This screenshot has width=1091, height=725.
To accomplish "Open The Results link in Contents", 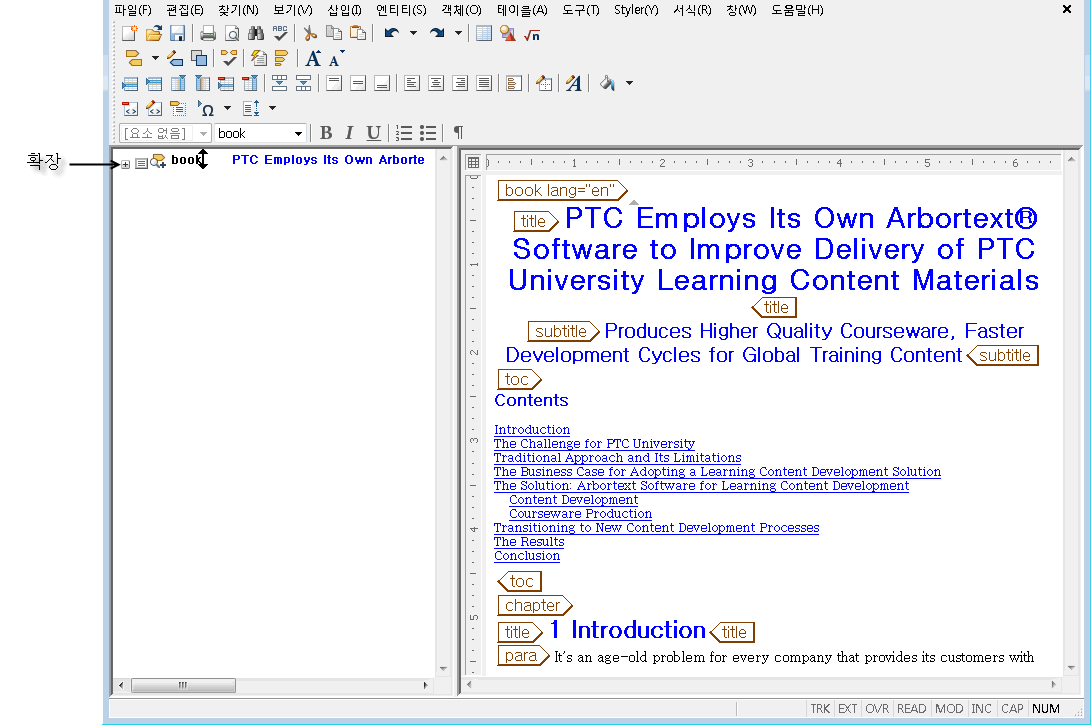I will (x=529, y=541).
